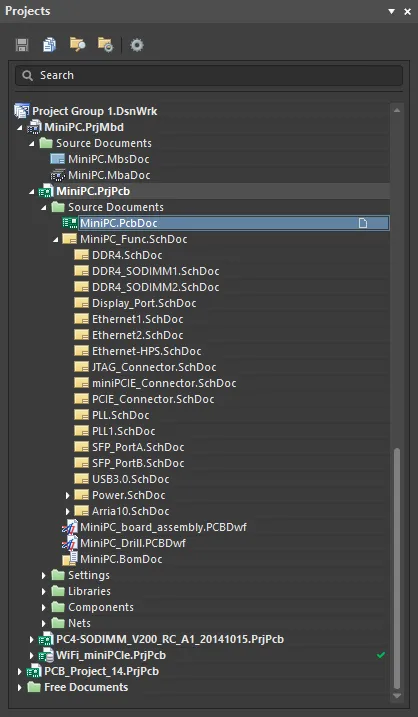Click the Save icon in Projects toolbar
The width and height of the screenshot is (418, 717).
[22, 45]
